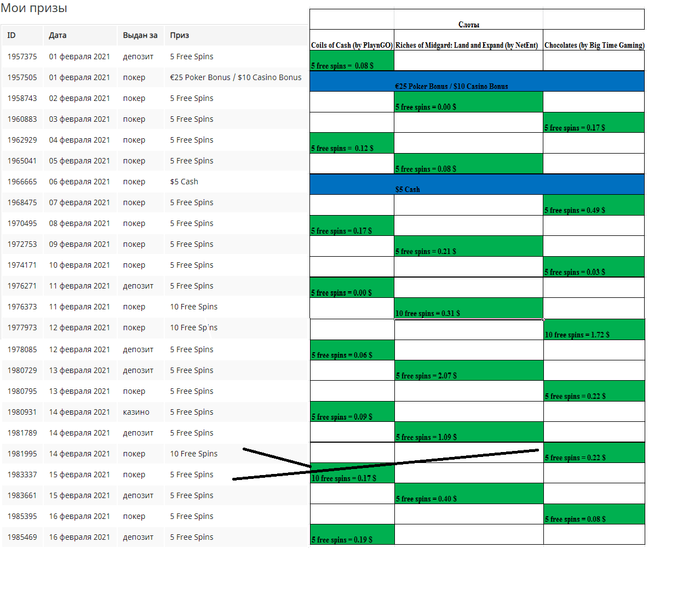Click the 'Дата' column header
This screenshot has width=700, height=610.
coord(58,35)
